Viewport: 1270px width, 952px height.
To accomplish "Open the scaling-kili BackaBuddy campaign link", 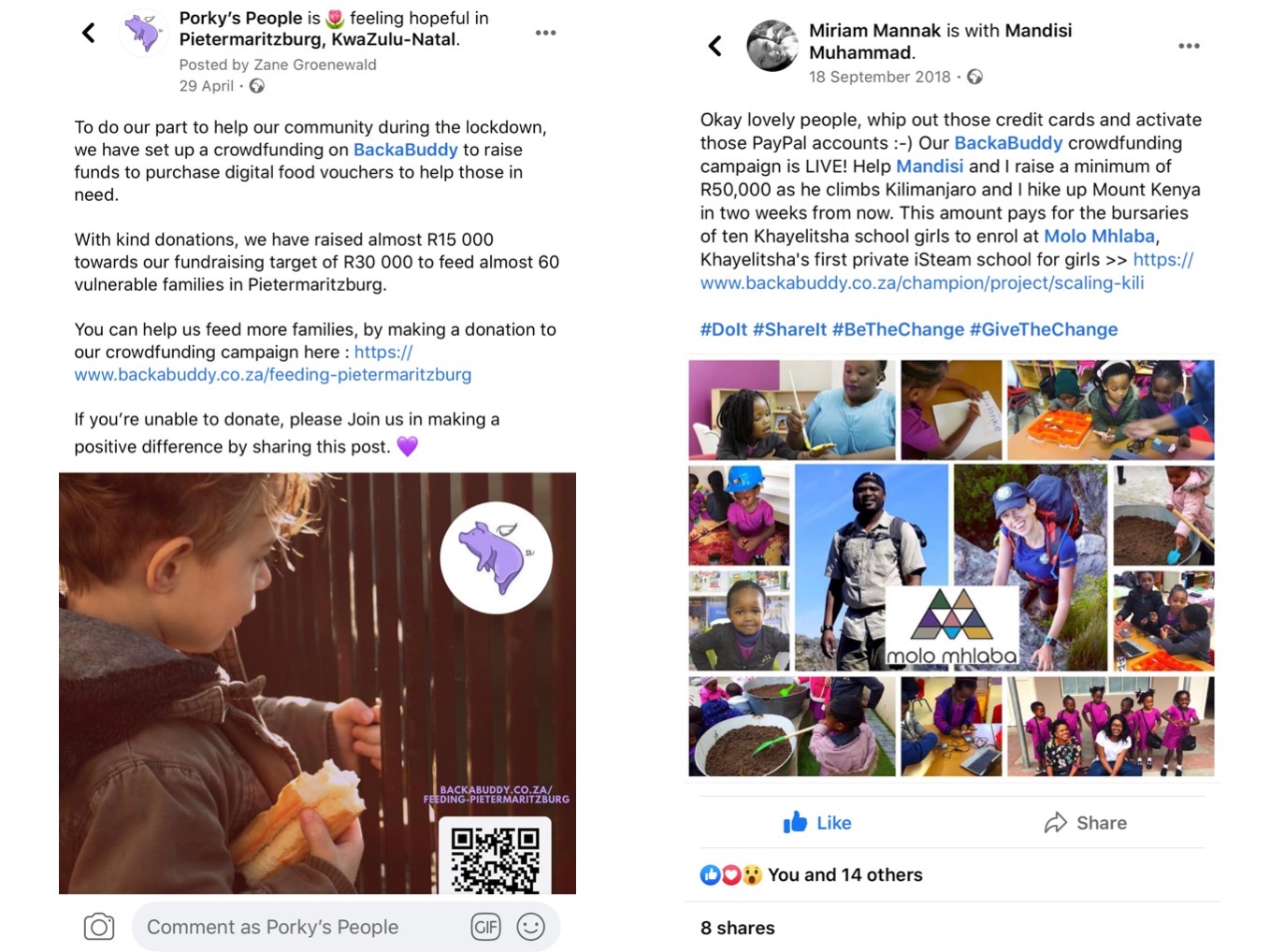I will (946, 271).
